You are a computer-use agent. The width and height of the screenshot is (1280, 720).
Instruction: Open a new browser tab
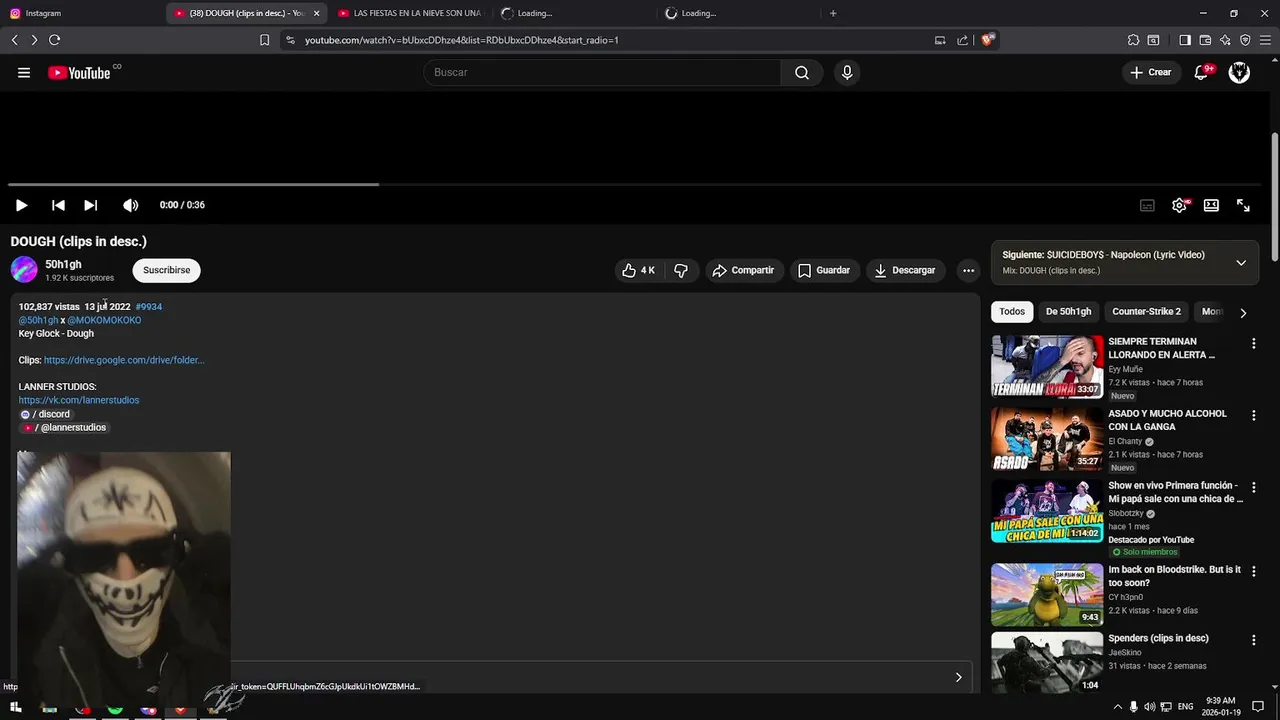833,13
